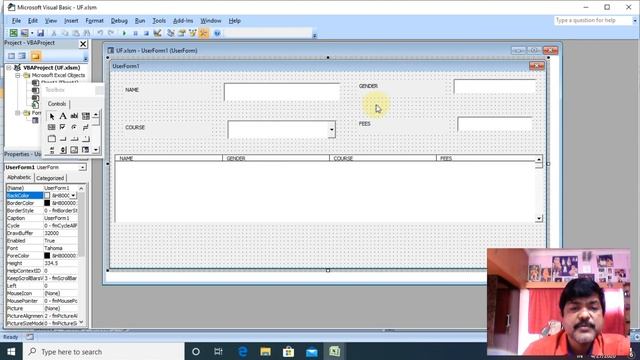Close the Project - VBAProject panel
640x360 pixels.
[83, 44]
